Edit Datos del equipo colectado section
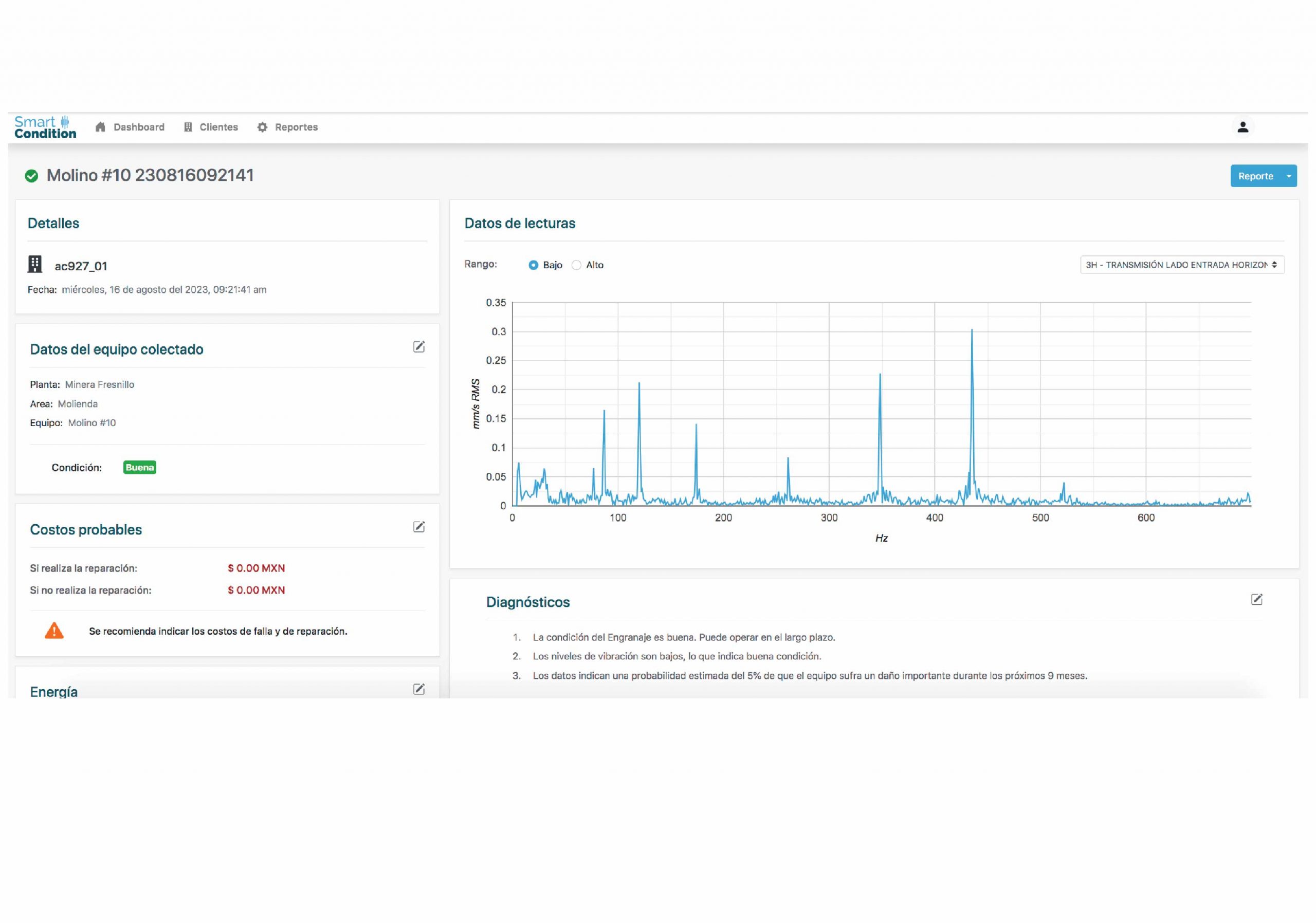This screenshot has height=923, width=1316. (x=419, y=346)
